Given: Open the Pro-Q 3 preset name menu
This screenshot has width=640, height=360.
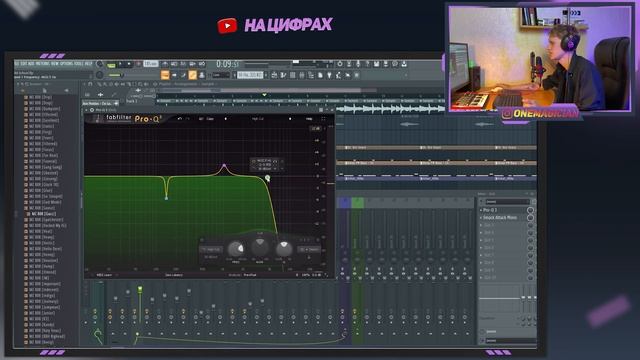Looking at the screenshot, I should (x=258, y=119).
